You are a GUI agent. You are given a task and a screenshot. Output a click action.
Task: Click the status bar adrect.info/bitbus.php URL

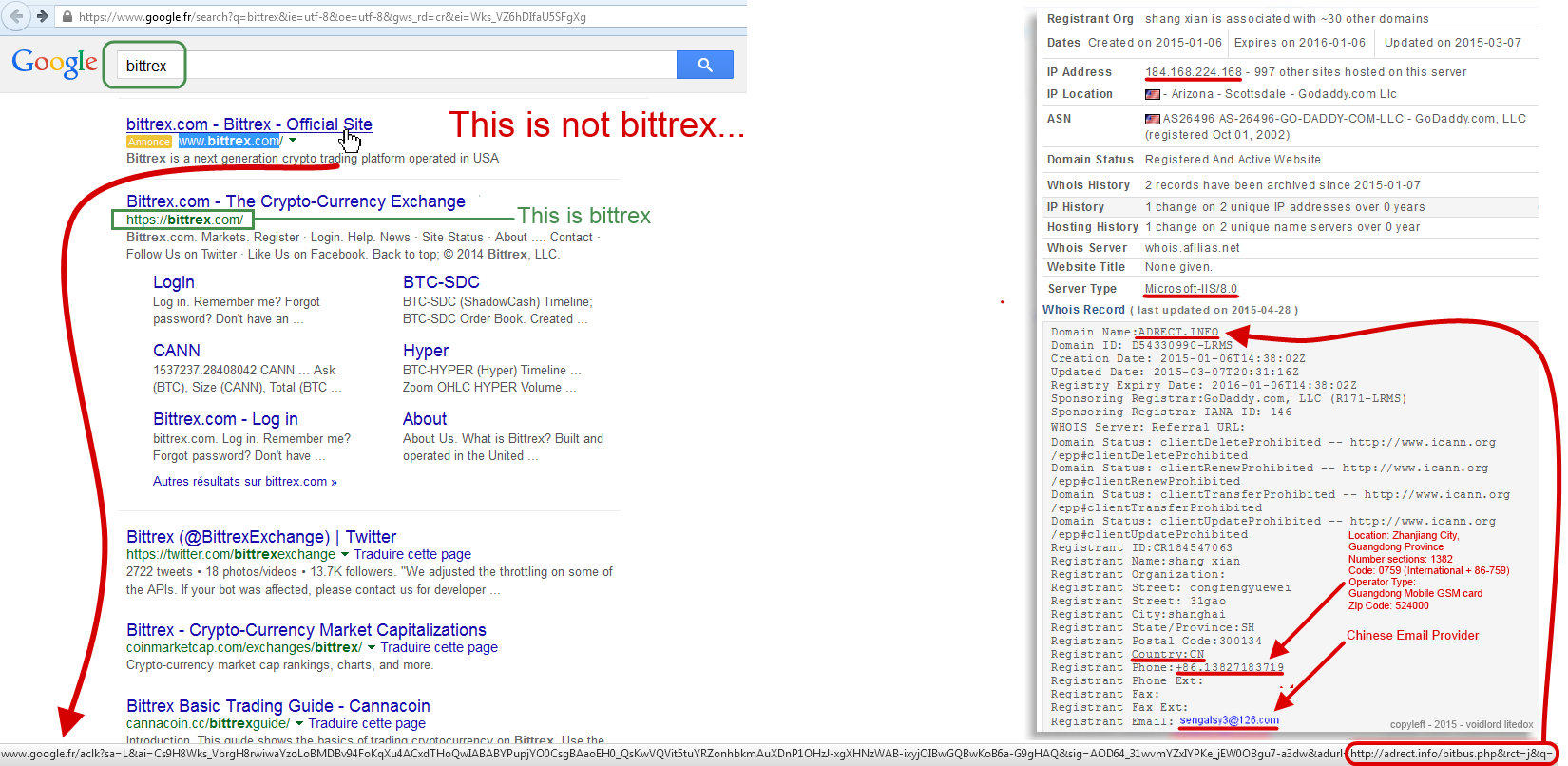(1451, 754)
